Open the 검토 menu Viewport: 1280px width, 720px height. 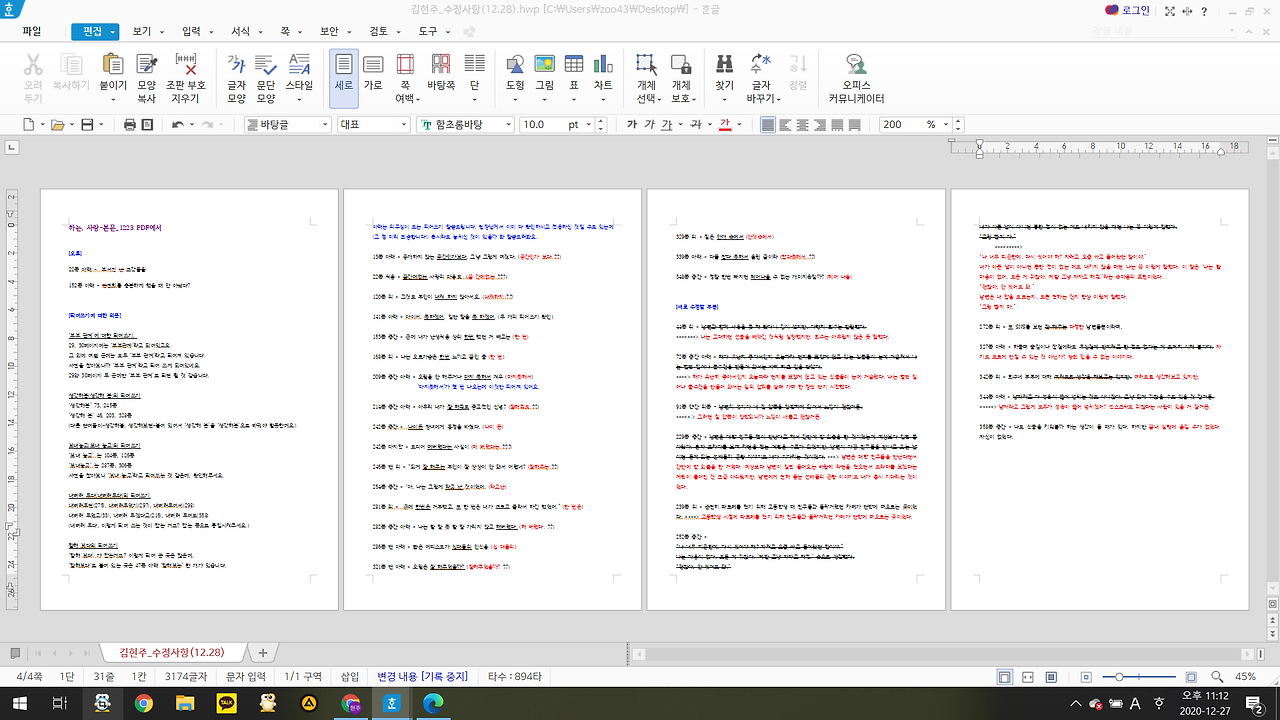pyautogui.click(x=379, y=31)
